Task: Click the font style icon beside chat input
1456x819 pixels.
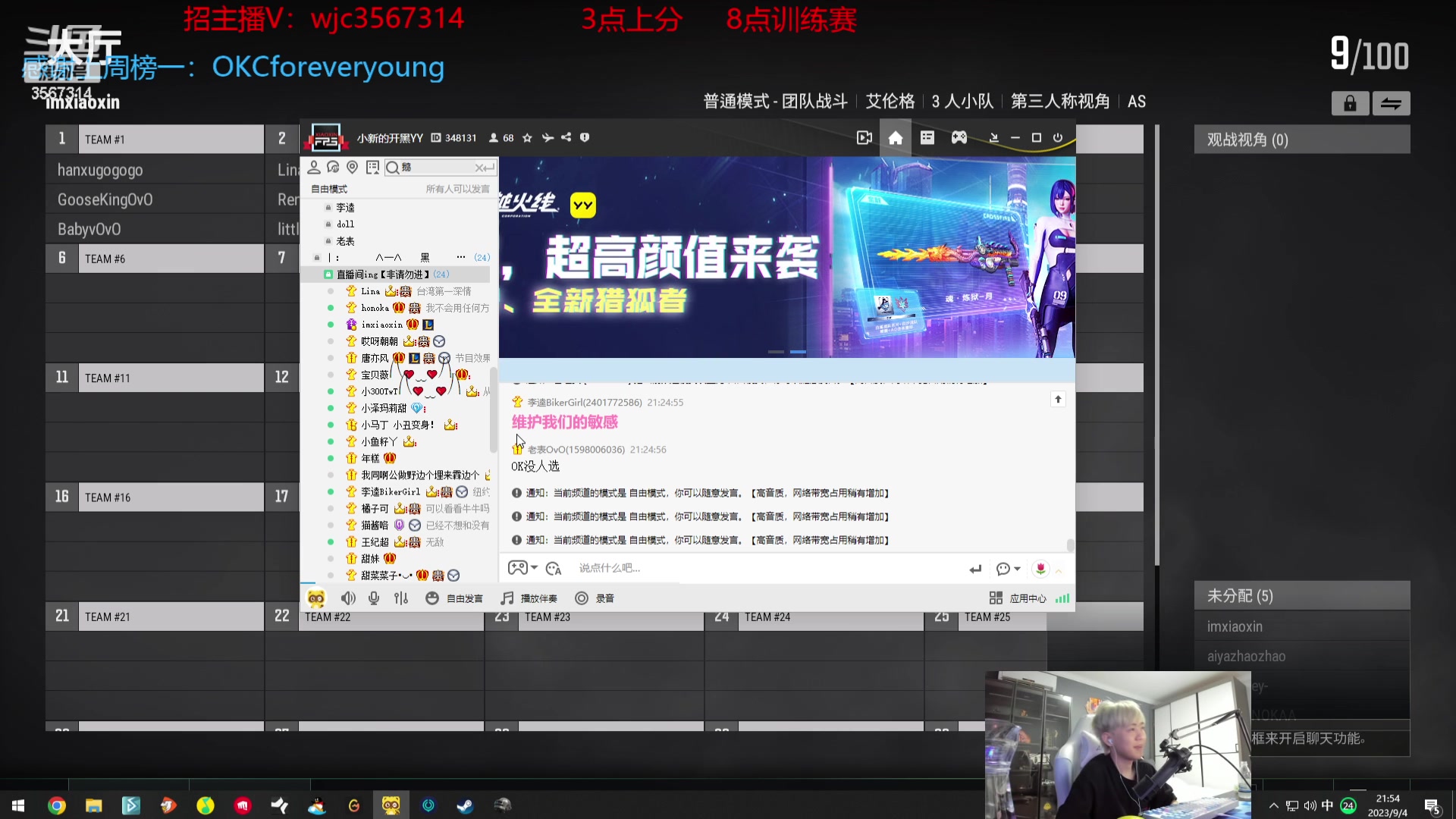Action: click(554, 568)
